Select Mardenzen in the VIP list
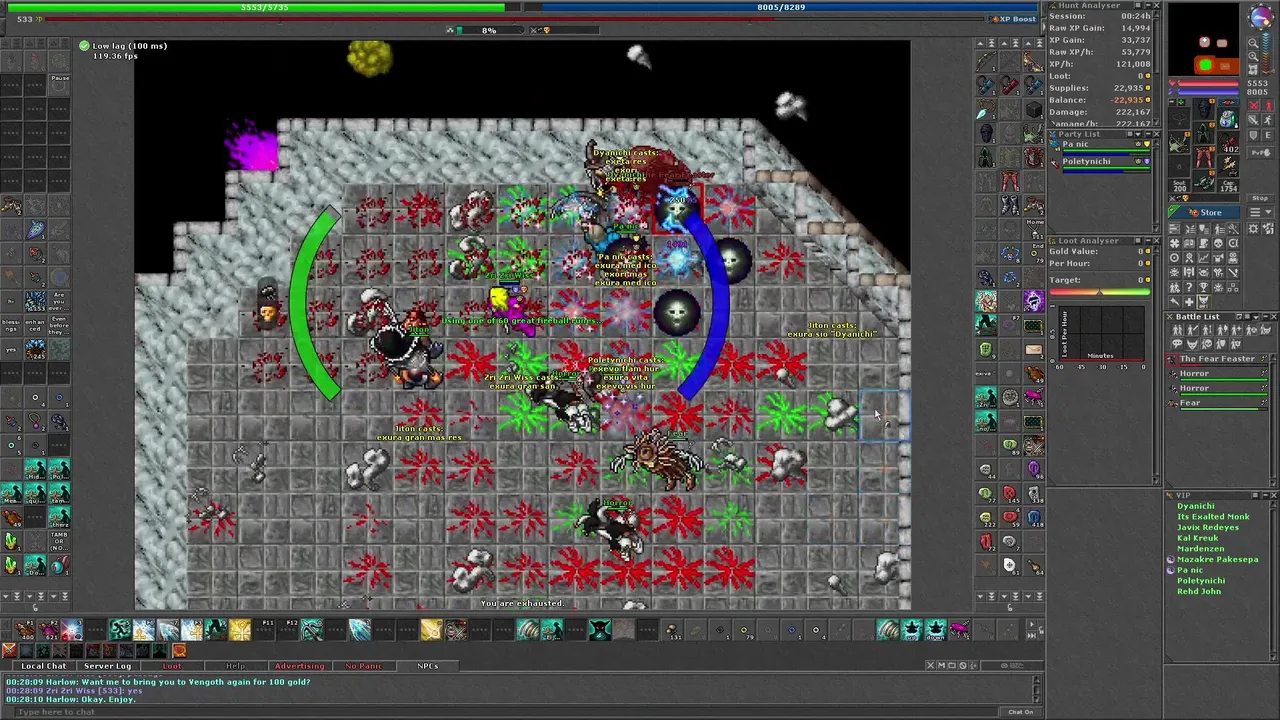This screenshot has height=720, width=1280. pyautogui.click(x=1200, y=549)
